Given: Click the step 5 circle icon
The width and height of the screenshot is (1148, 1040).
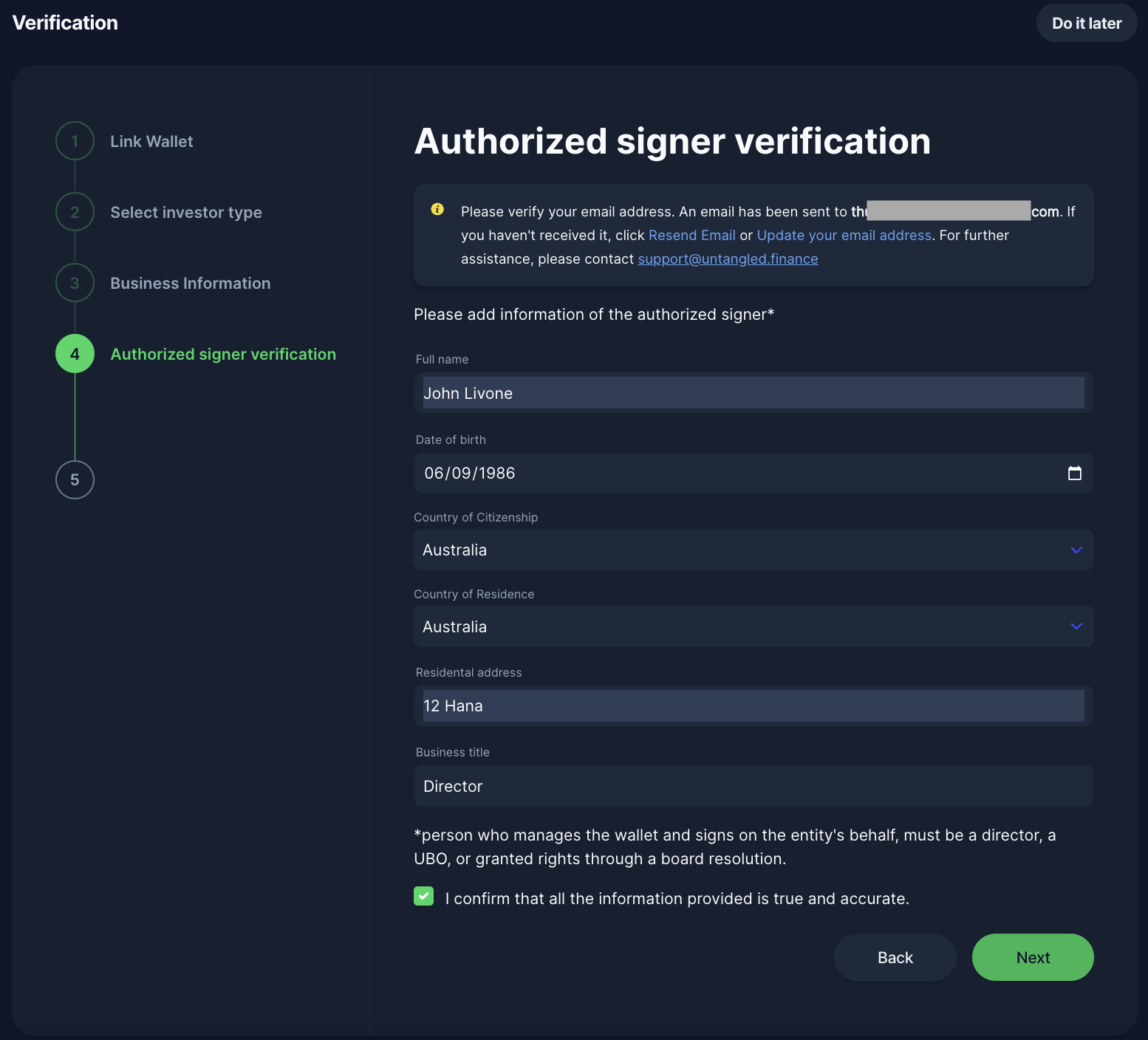Looking at the screenshot, I should 75,479.
